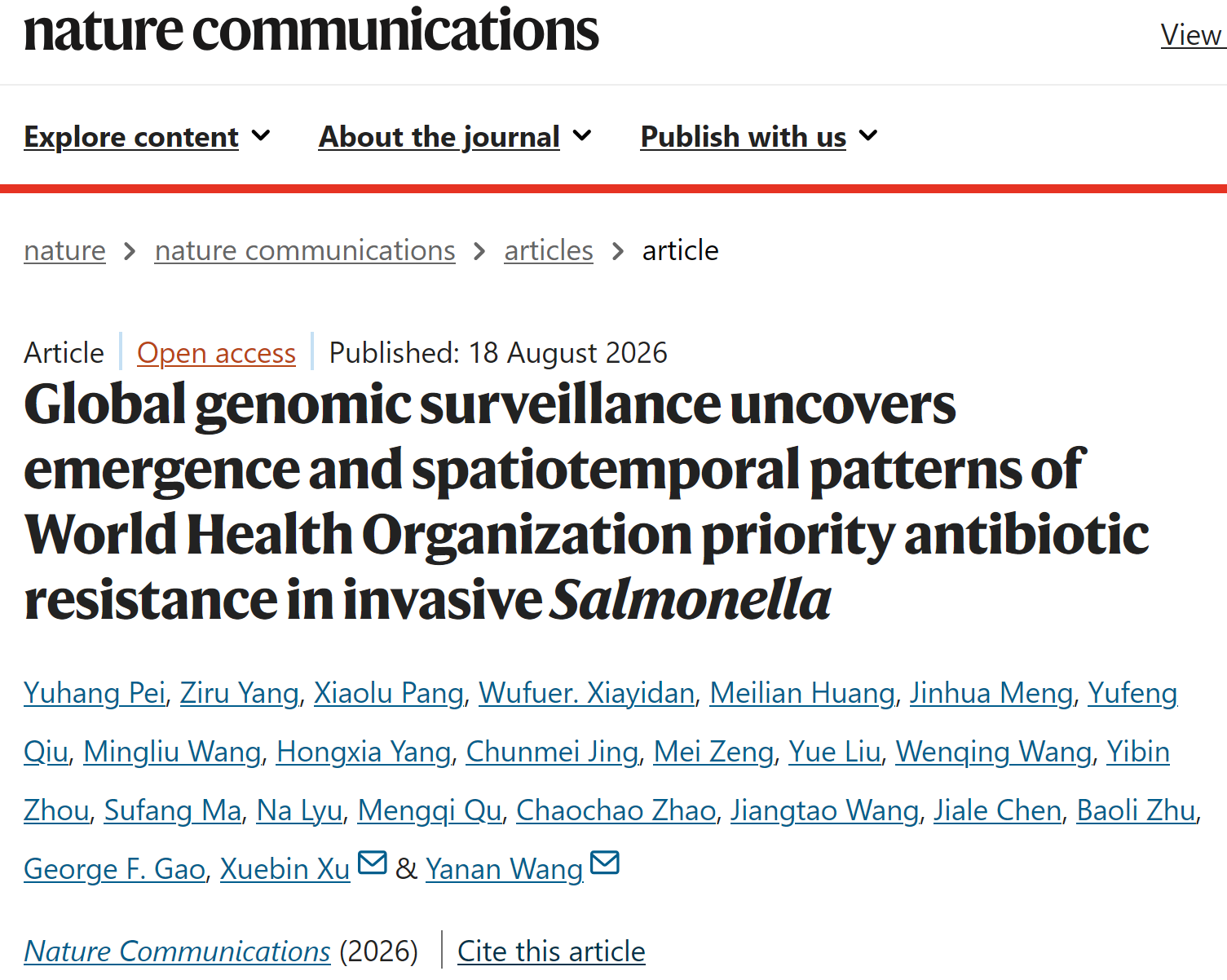The width and height of the screenshot is (1227, 980).
Task: Open author Baoli Zhu's details
Action: click(x=1136, y=810)
